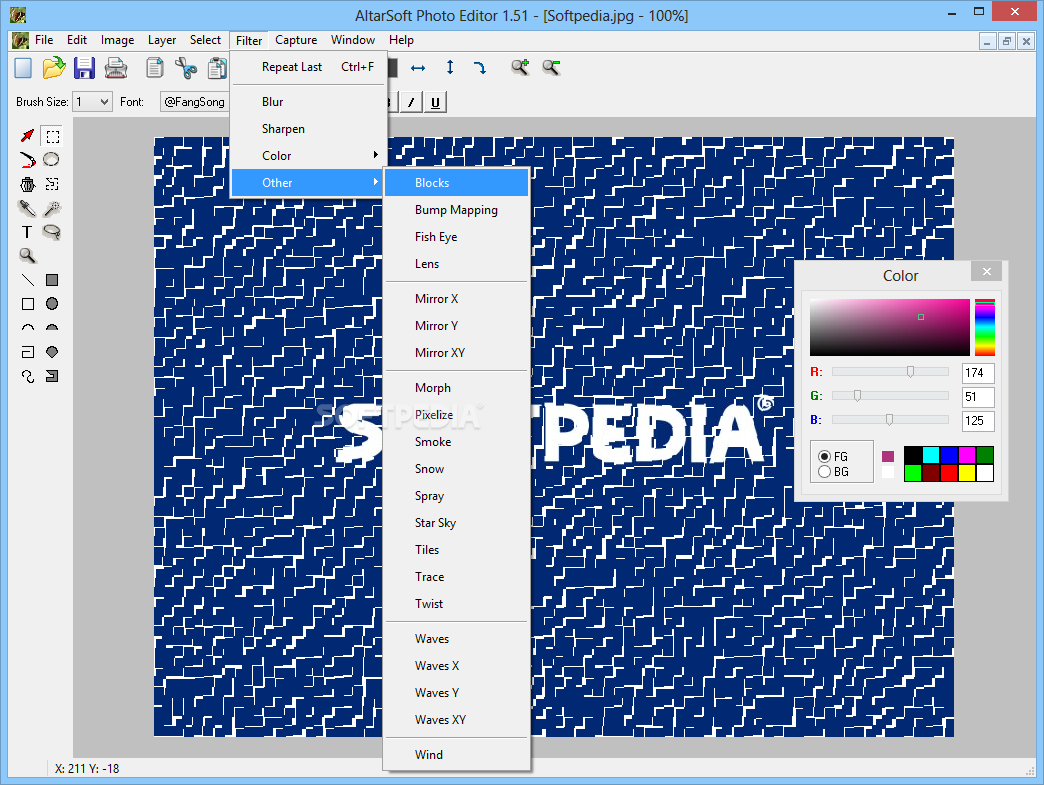Click the Copy document toolbar icon
Image resolution: width=1044 pixels, height=785 pixels.
(x=154, y=68)
